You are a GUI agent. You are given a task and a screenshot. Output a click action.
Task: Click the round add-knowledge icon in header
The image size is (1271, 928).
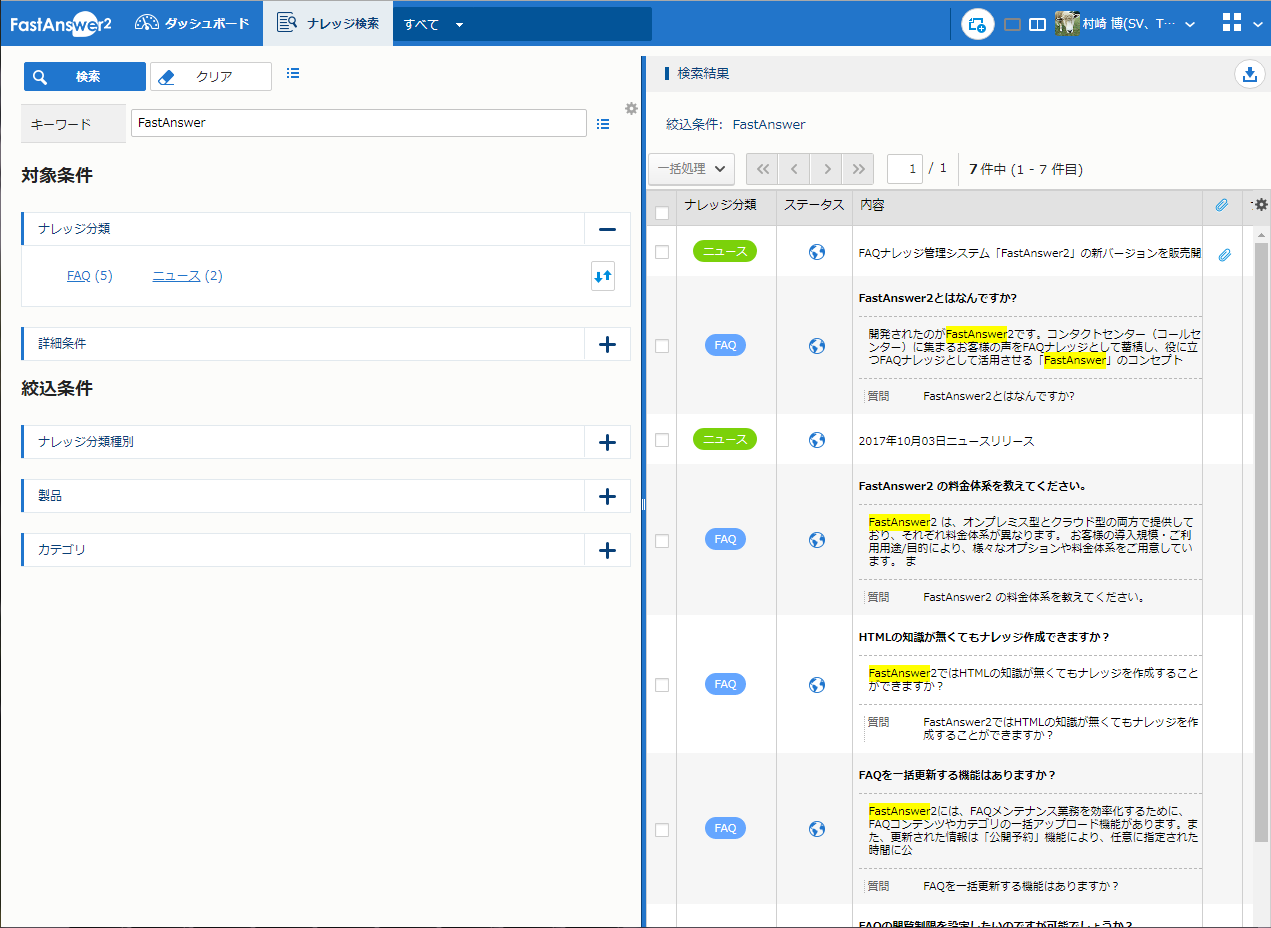tap(978, 24)
